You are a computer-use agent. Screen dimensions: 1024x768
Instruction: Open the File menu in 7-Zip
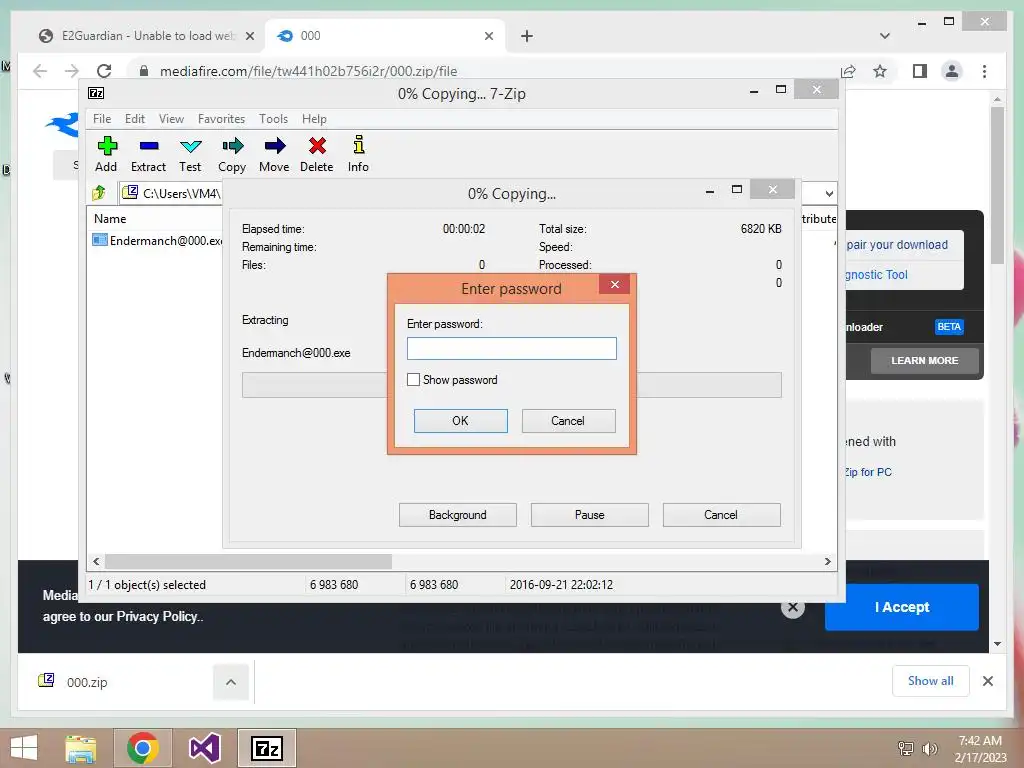(x=102, y=119)
